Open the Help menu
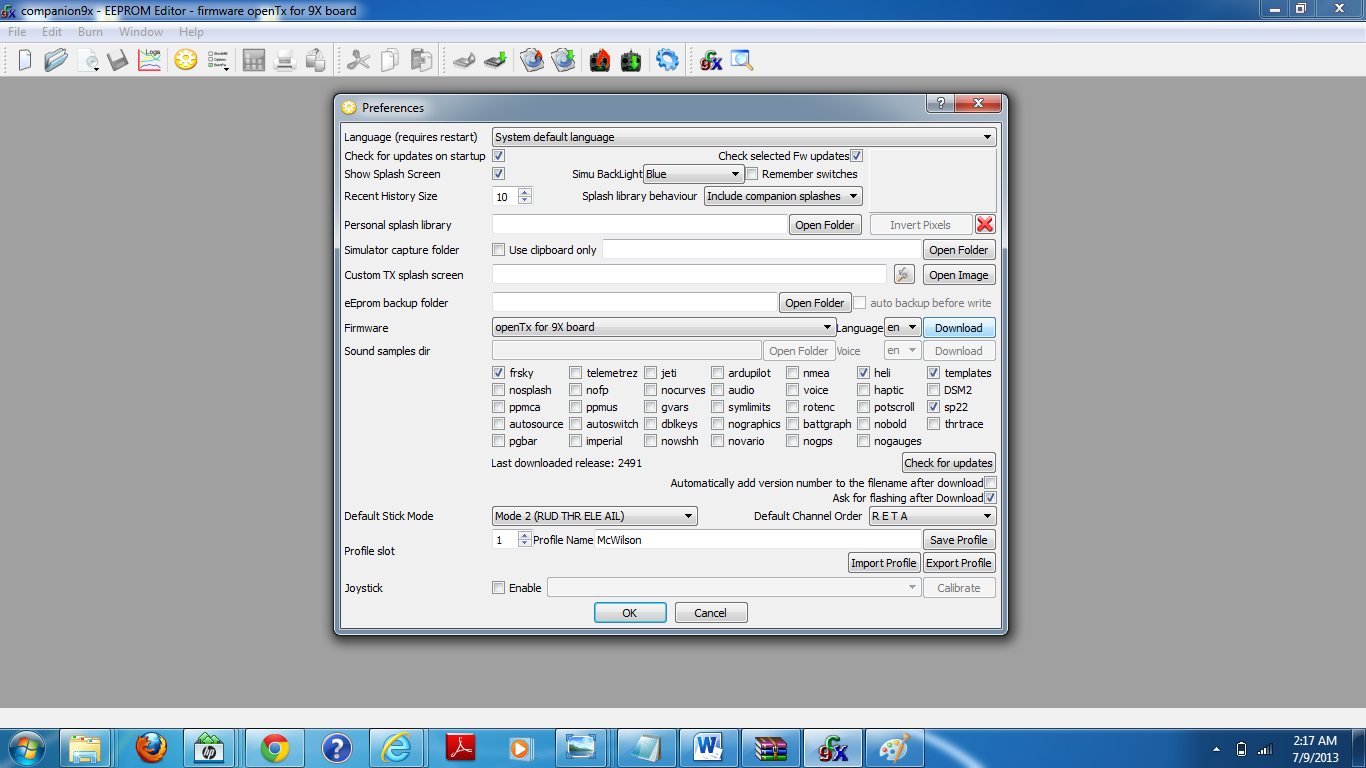 pyautogui.click(x=191, y=32)
